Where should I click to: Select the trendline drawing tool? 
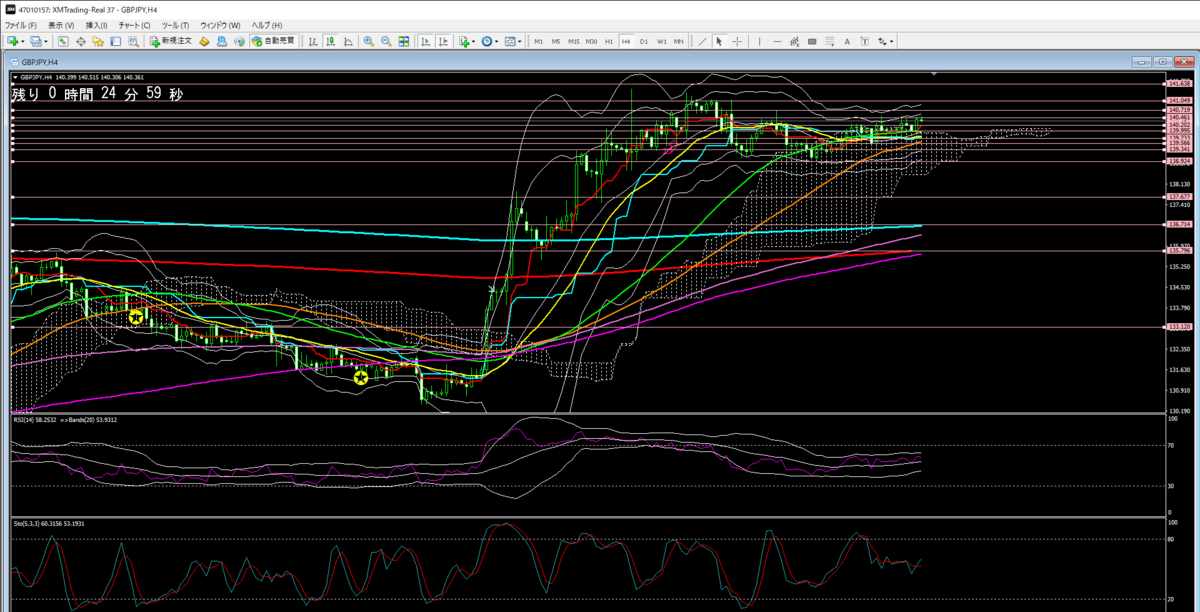[x=703, y=41]
